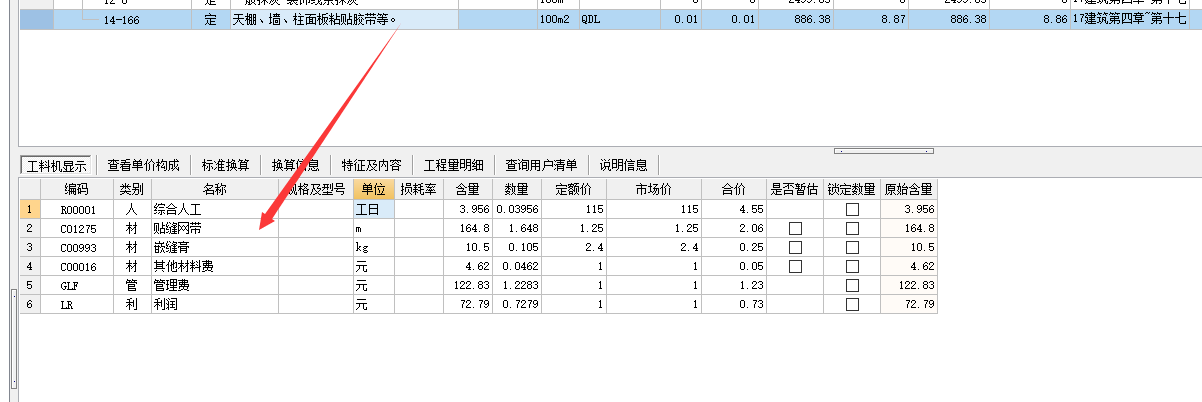Enable 锁定数量 for 利润 row
Viewport: 1202px width, 402px height.
[x=852, y=304]
